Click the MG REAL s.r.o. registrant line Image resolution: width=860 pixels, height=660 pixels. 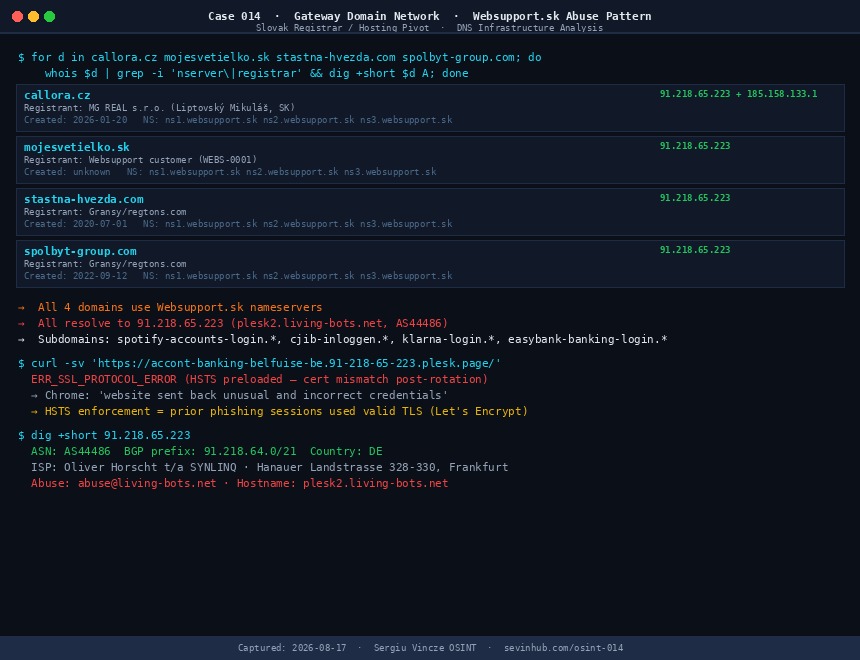point(159,108)
